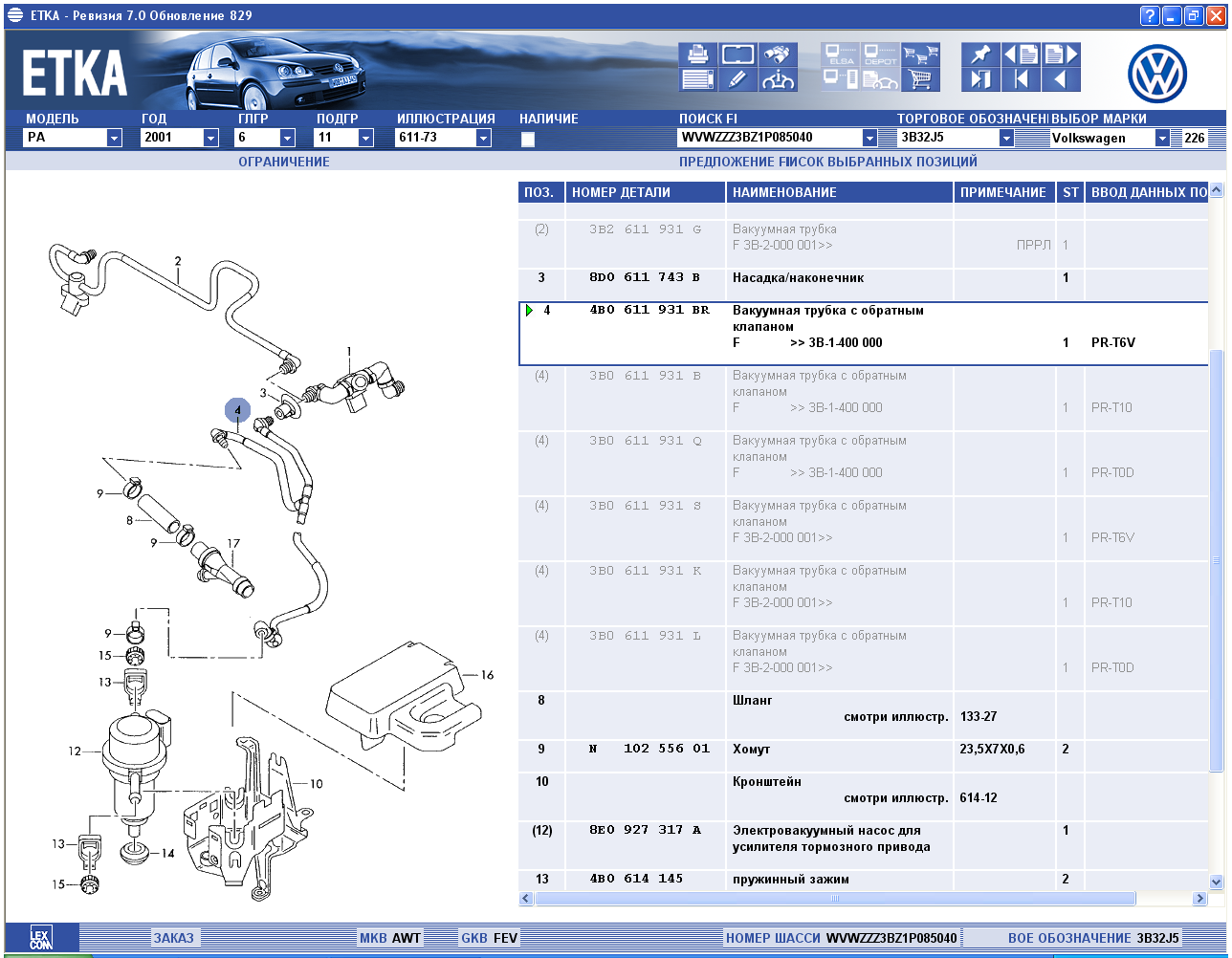This screenshot has width=1232, height=958.
Task: Select part number 4B0 611 931 BR
Action: click(x=650, y=310)
